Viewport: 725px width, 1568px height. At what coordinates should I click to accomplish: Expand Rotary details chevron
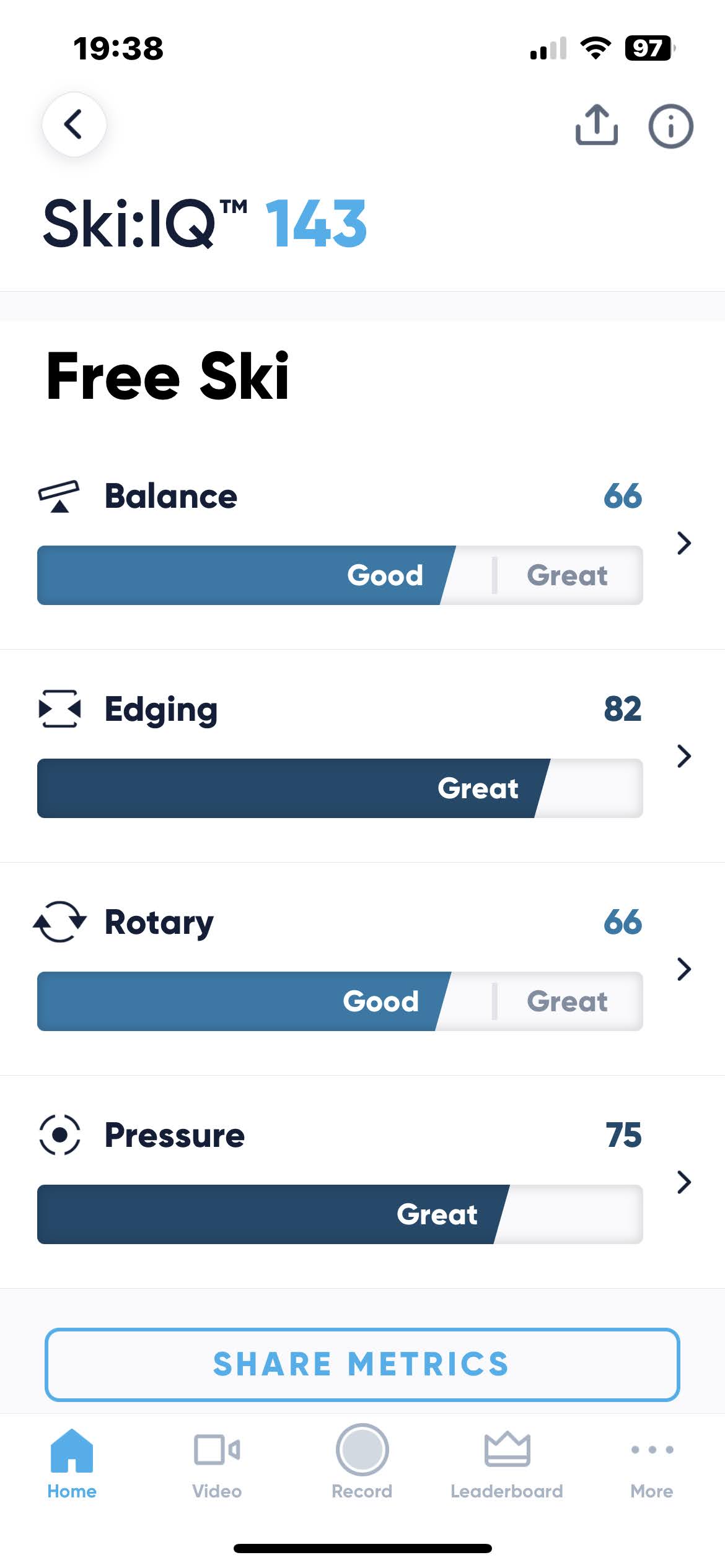(x=683, y=969)
